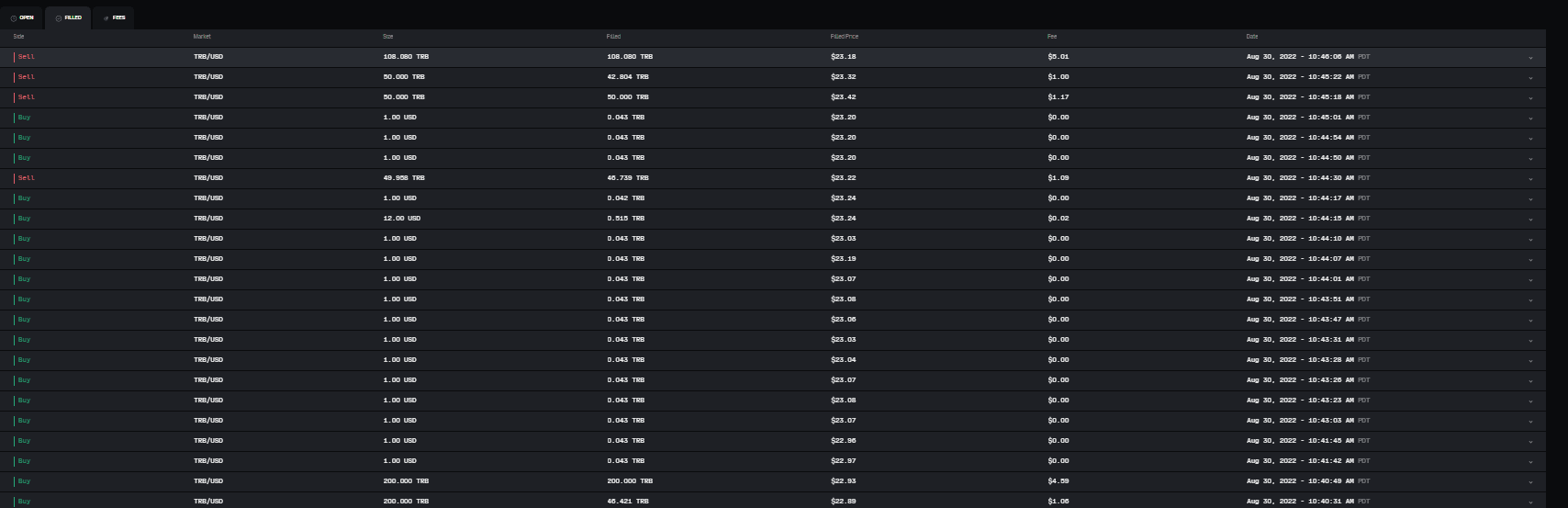Switch to the OPEN orders tab
Screen dimensions: 1568x508
22,17
